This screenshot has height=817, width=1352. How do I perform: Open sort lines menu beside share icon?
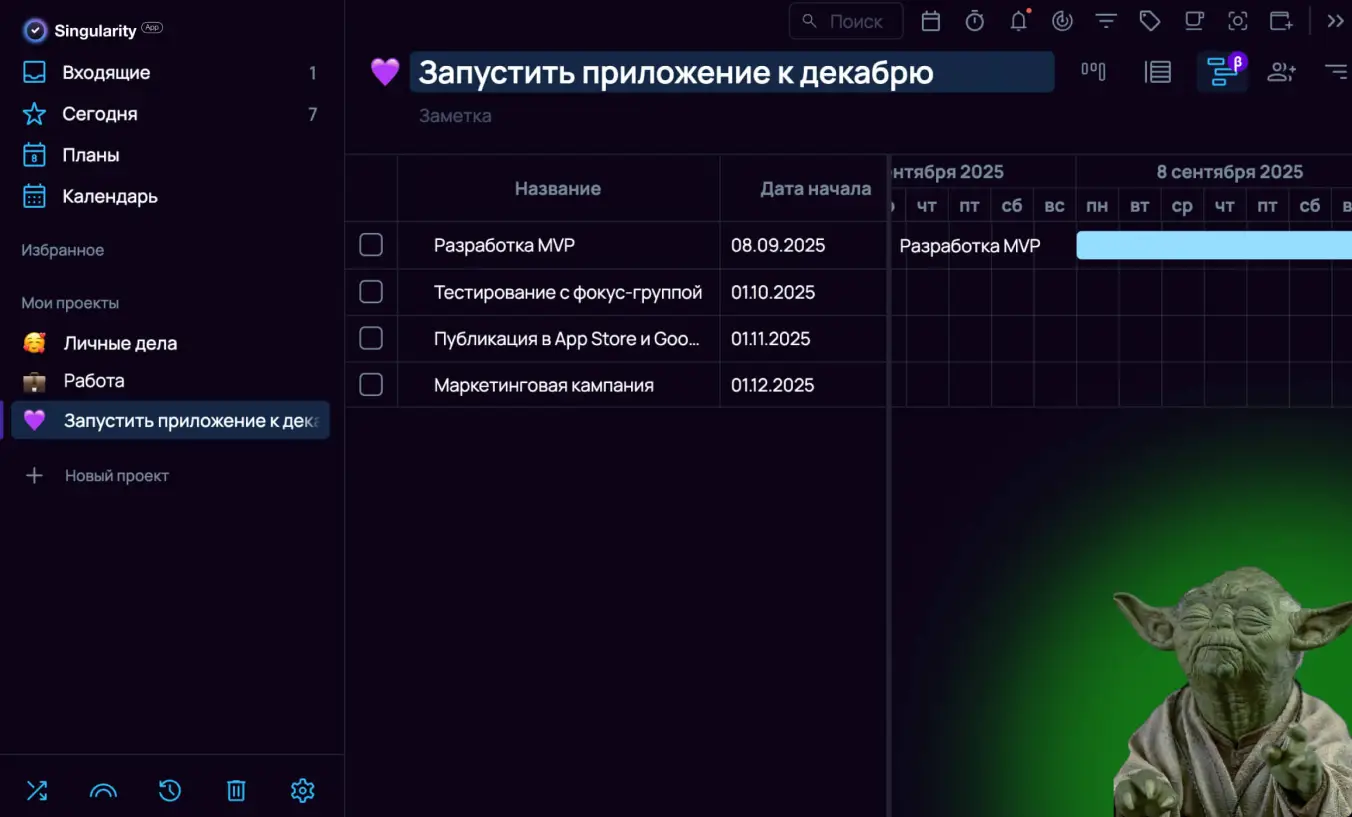tap(1336, 71)
